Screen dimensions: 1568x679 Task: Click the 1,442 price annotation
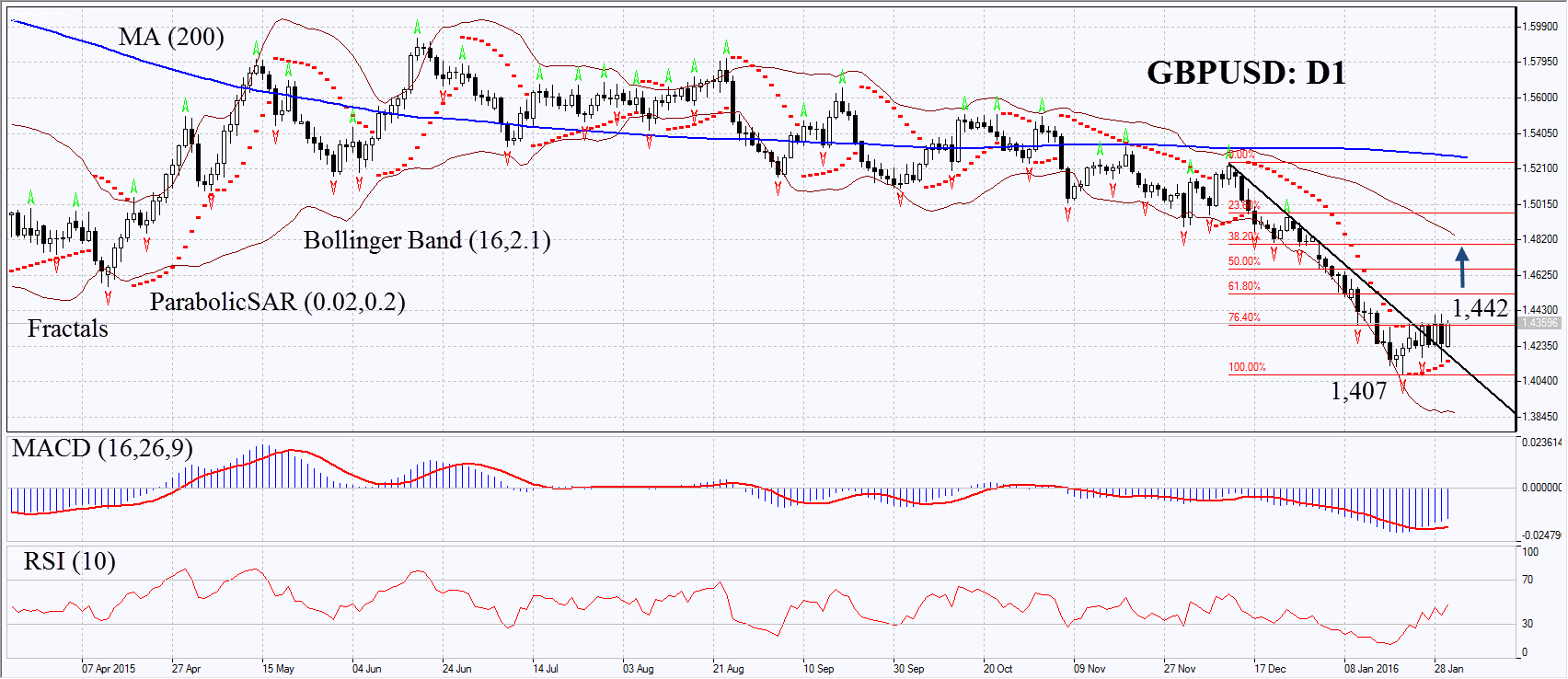click(1480, 307)
